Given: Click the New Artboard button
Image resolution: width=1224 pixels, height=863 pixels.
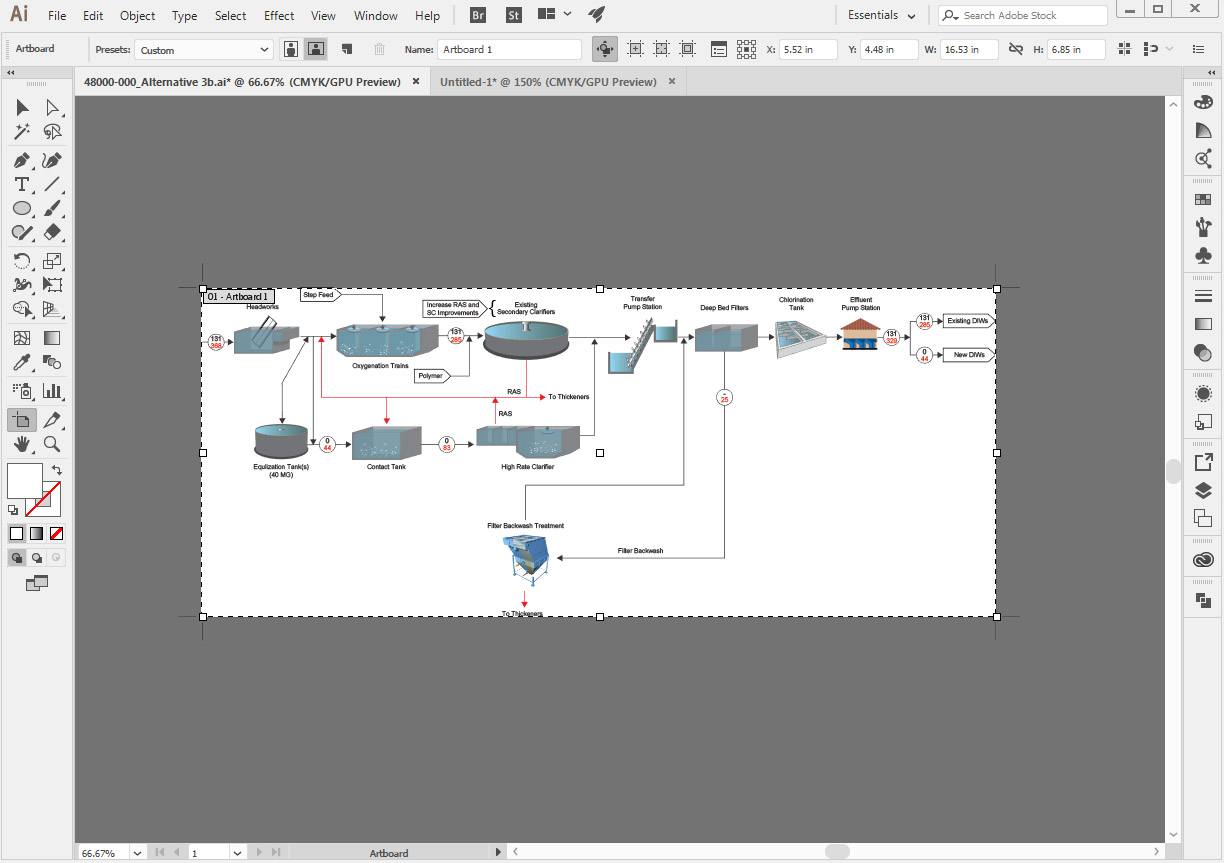Looking at the screenshot, I should point(347,49).
